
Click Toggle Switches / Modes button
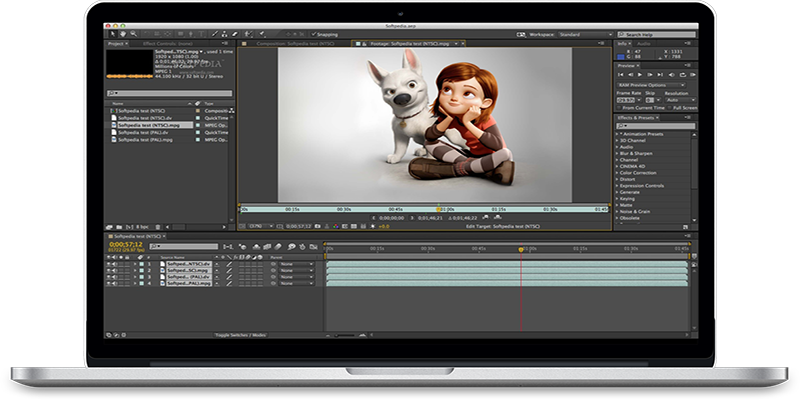240,335
